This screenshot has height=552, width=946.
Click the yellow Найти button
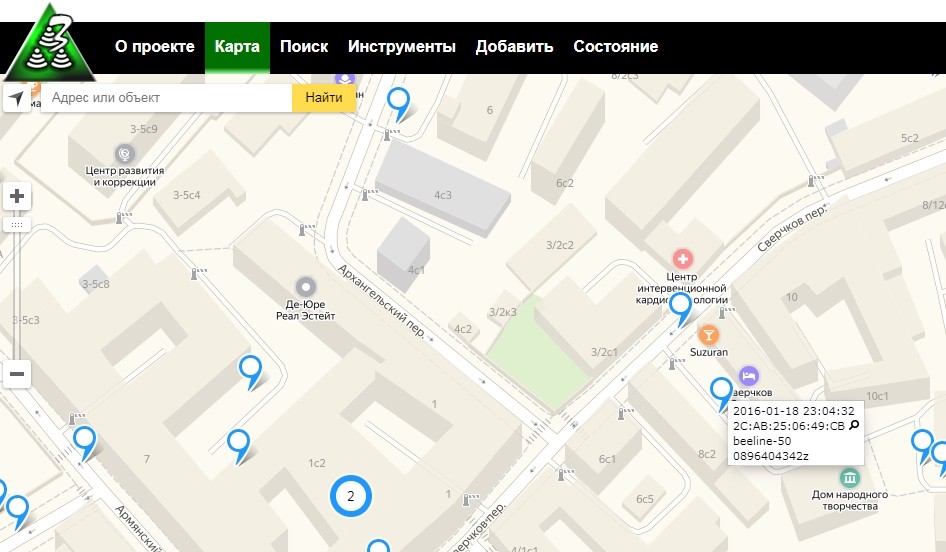pyautogui.click(x=324, y=98)
